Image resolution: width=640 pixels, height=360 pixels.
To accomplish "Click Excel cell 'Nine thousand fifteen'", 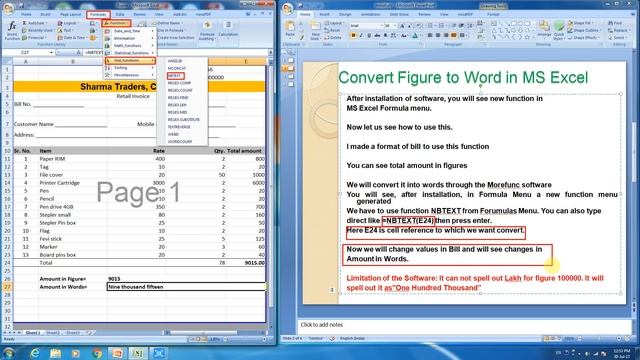I will coord(186,287).
